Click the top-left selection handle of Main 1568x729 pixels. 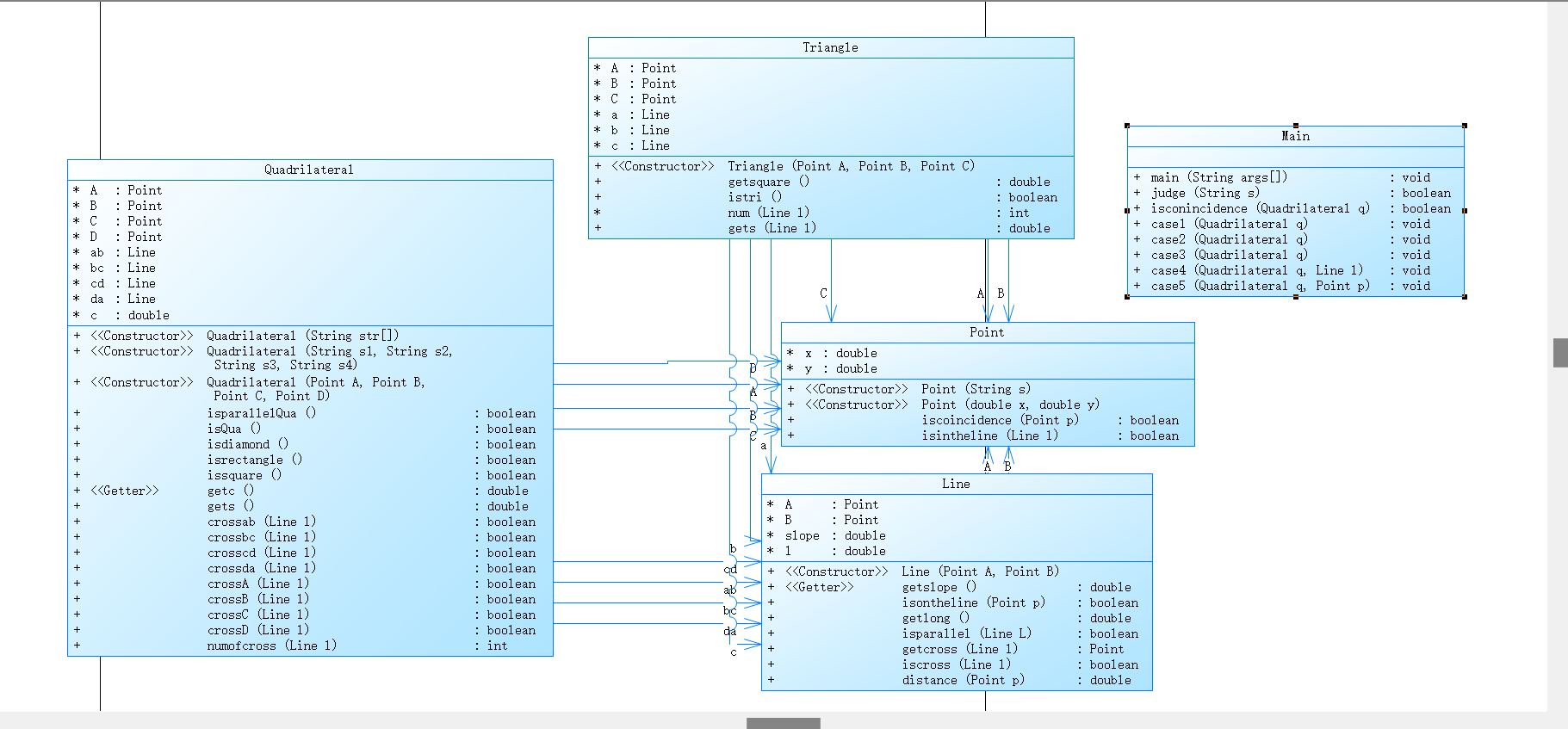pyautogui.click(x=1127, y=126)
